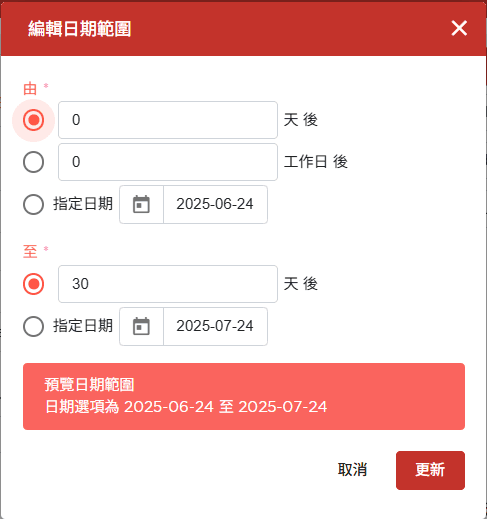Select the '工作日 後' radio button
This screenshot has width=487, height=519.
point(33,162)
